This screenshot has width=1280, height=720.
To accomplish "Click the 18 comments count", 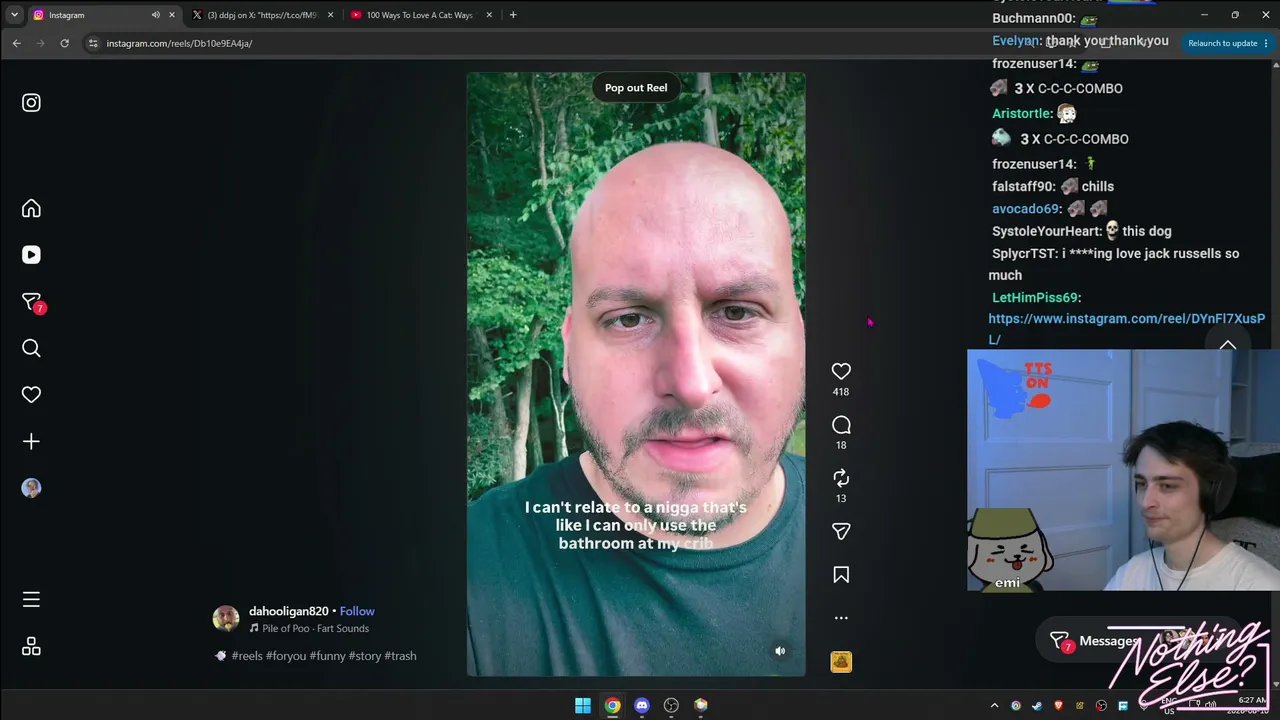I will (841, 445).
